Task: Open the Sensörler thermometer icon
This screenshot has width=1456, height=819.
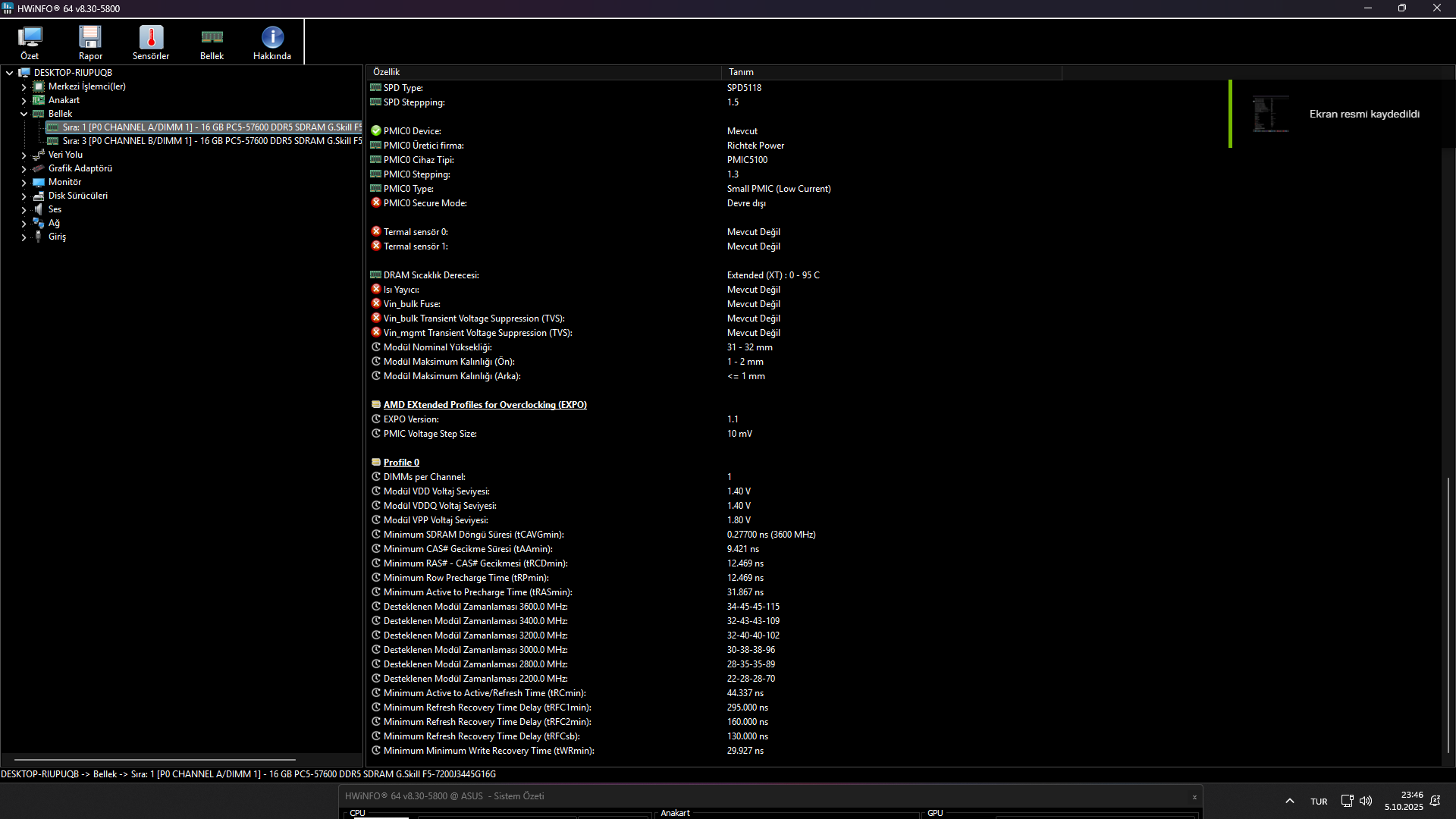Action: coord(151,36)
